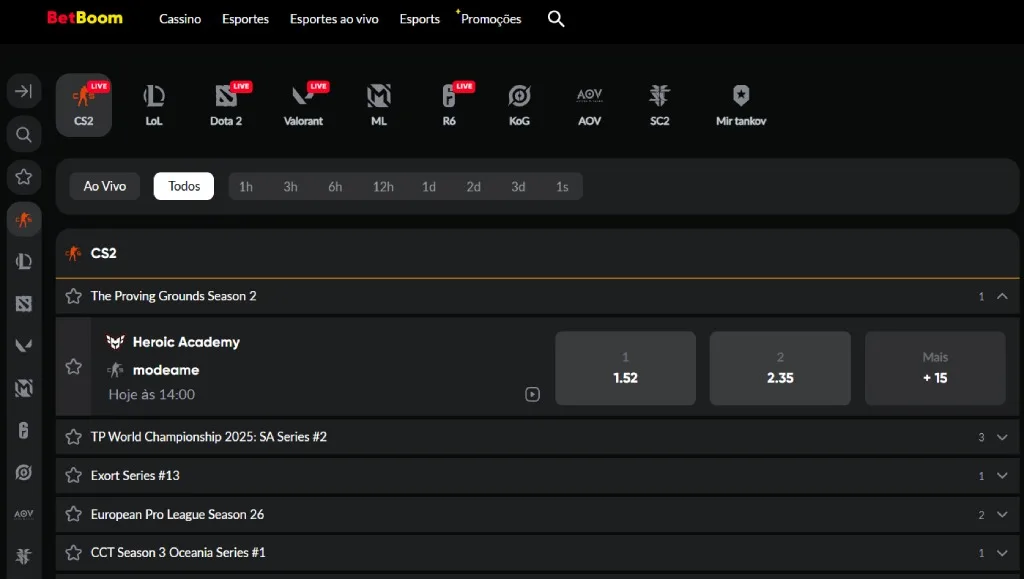
Task: Expand the sidebar with arrow icon
Action: 24,91
